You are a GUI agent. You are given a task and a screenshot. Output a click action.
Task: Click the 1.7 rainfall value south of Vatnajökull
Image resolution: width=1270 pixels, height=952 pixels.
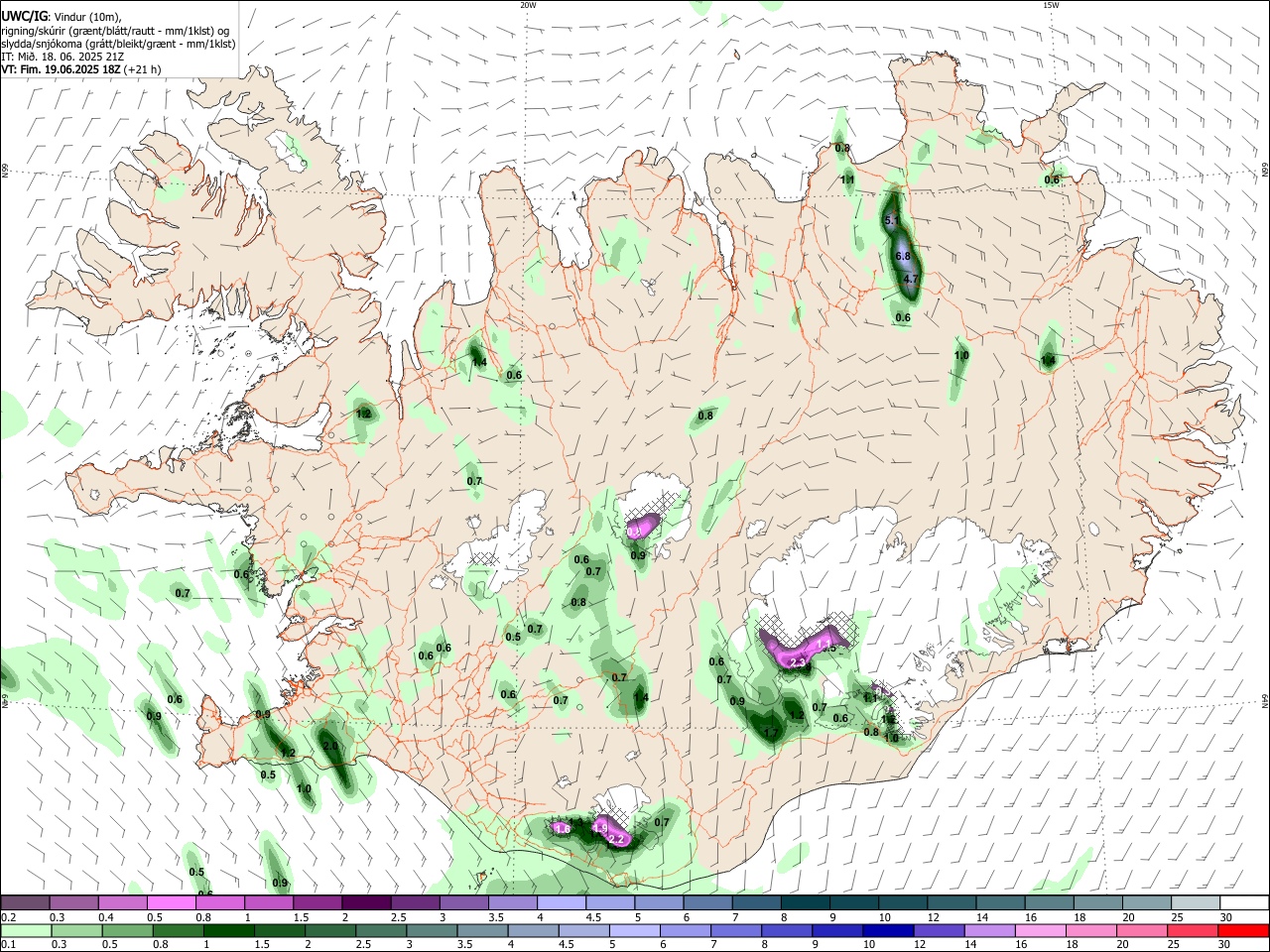point(771,733)
